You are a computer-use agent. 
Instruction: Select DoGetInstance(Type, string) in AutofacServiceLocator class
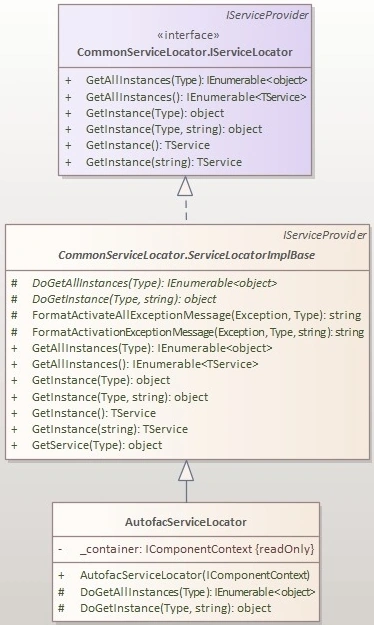[175, 608]
